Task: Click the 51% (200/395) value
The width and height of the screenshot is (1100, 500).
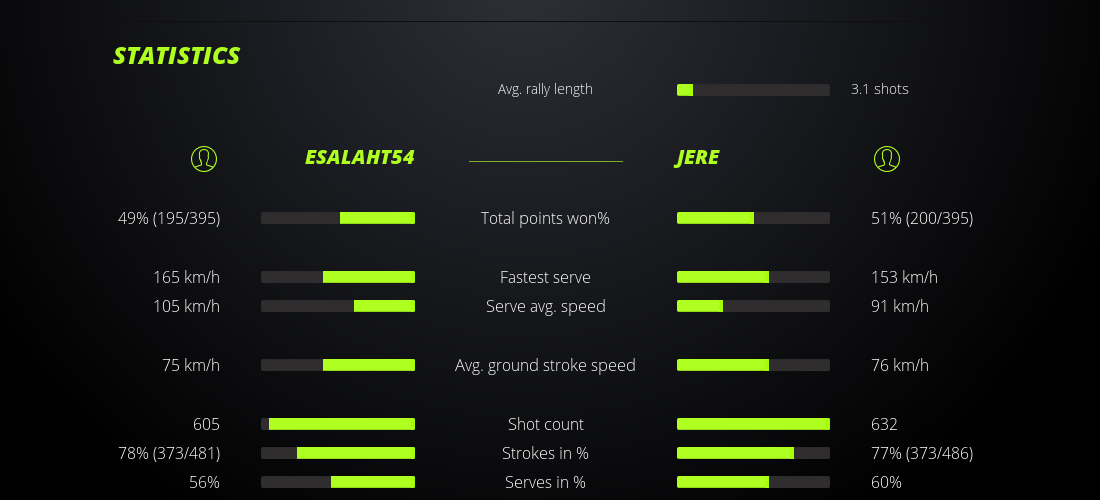Action: pyautogui.click(x=921, y=218)
